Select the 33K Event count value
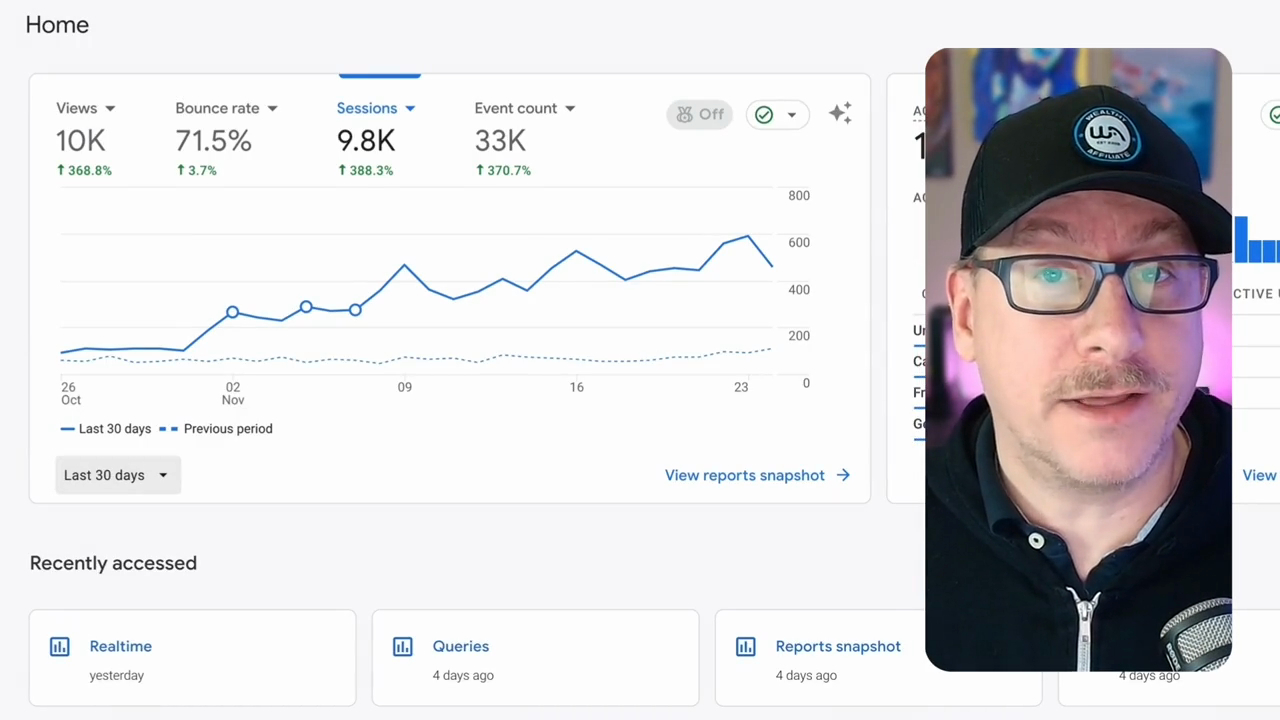Screen dimensions: 1280x720 click(x=500, y=141)
